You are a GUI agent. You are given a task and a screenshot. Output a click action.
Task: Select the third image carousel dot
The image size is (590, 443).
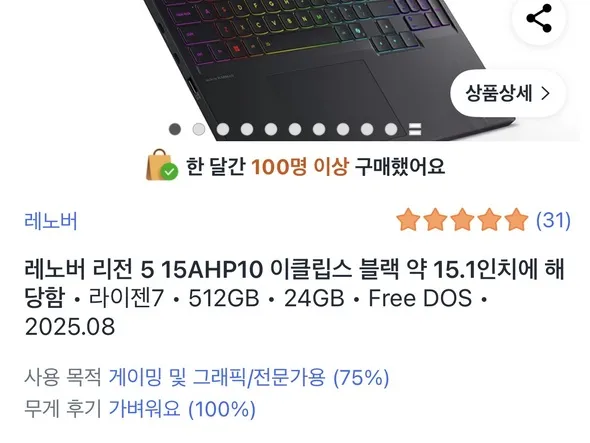(x=223, y=129)
